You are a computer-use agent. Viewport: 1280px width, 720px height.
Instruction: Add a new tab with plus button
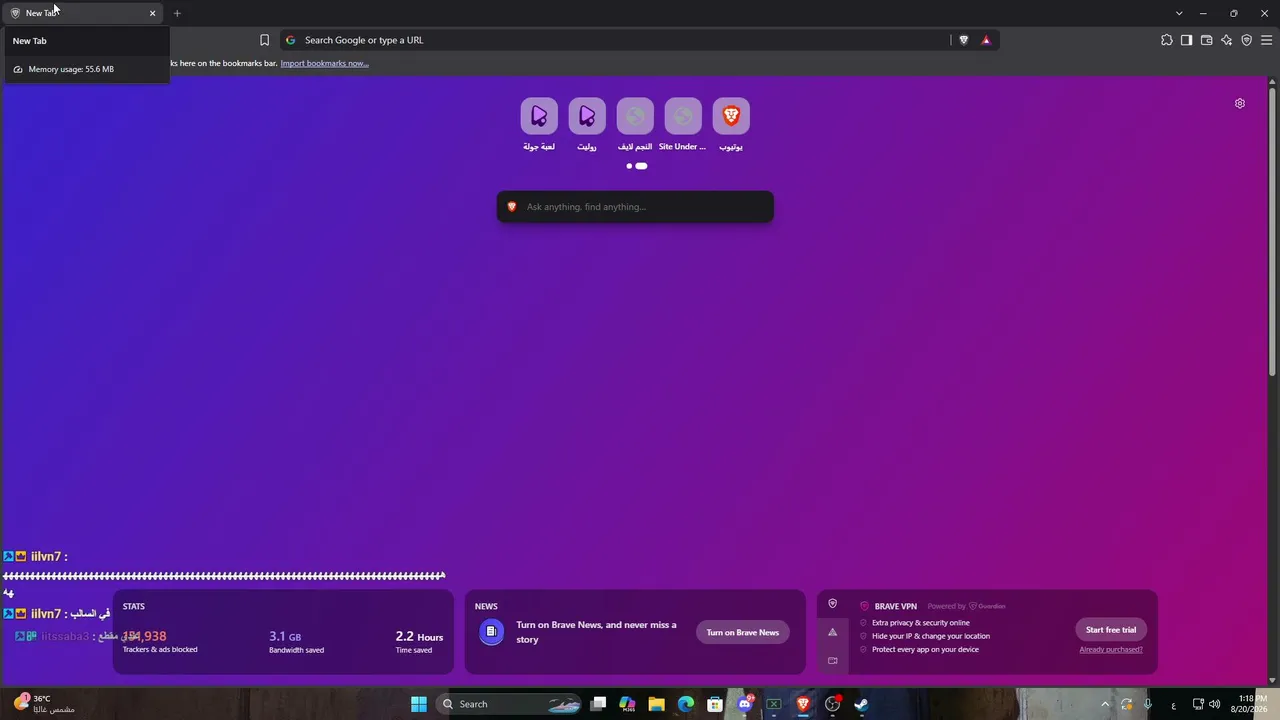point(177,13)
